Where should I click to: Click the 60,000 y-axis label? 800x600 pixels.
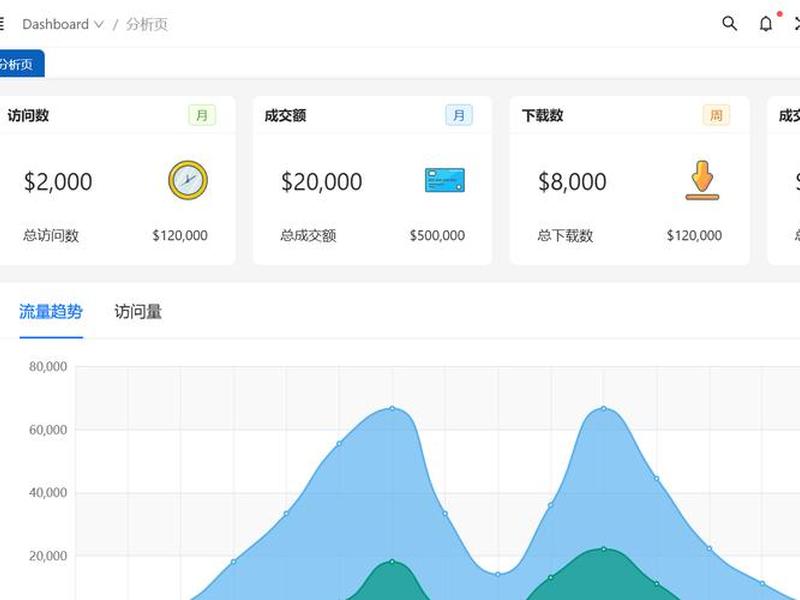pyautogui.click(x=48, y=430)
